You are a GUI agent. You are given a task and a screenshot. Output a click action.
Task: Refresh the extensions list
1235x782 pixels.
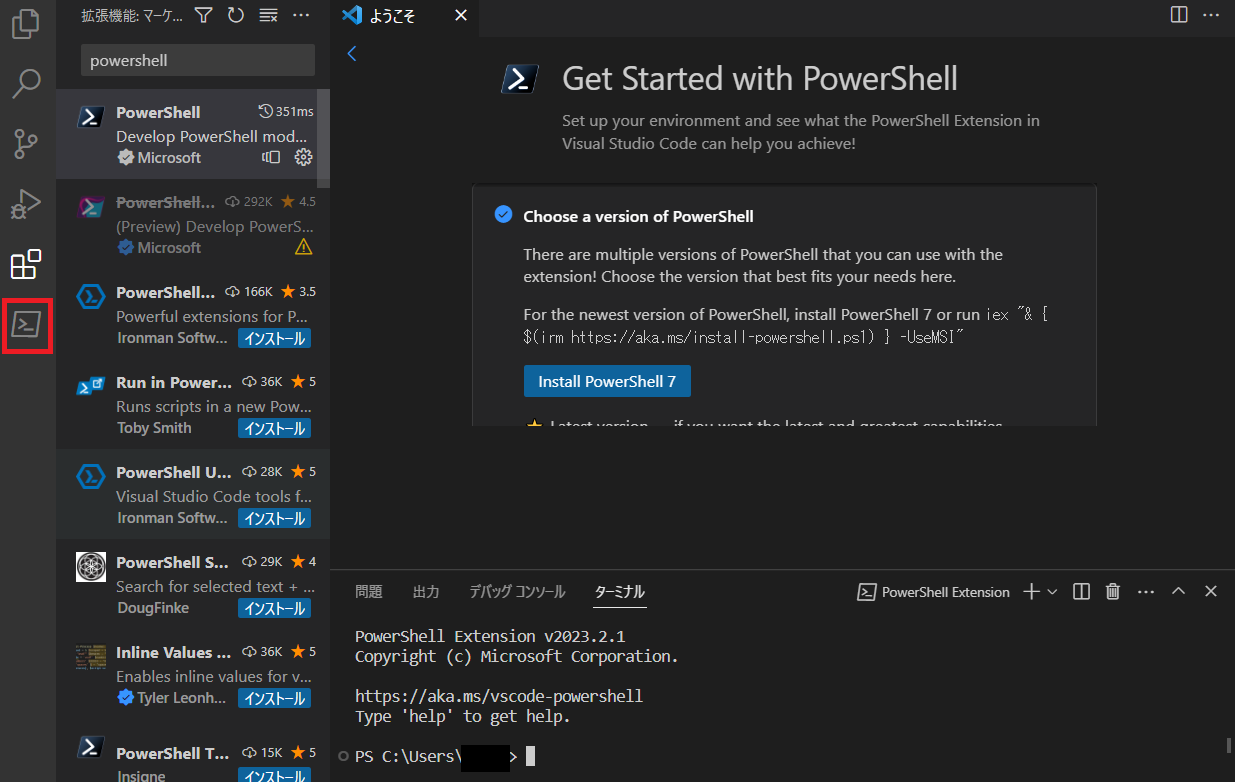[x=235, y=15]
